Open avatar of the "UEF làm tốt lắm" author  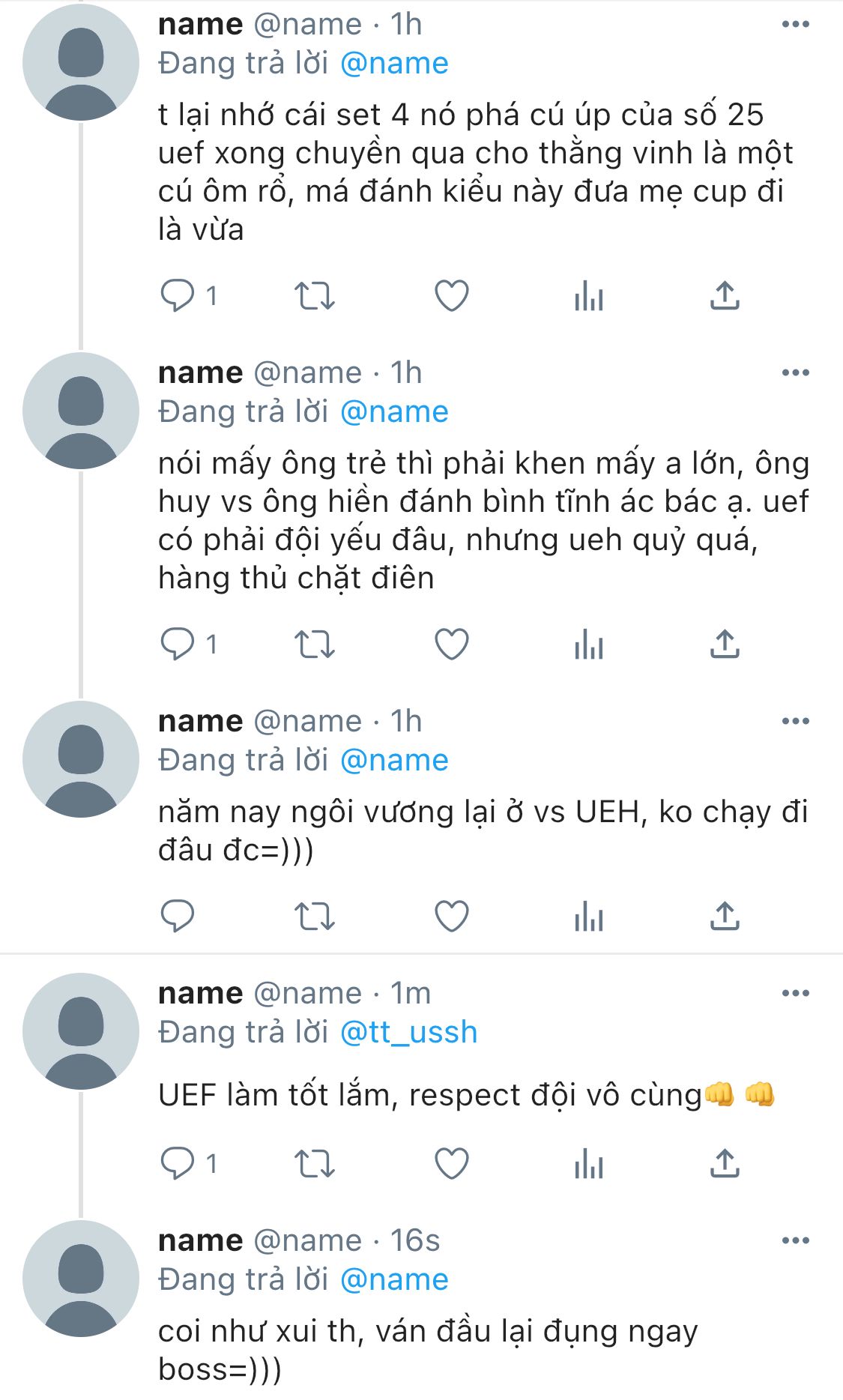coord(81,1031)
